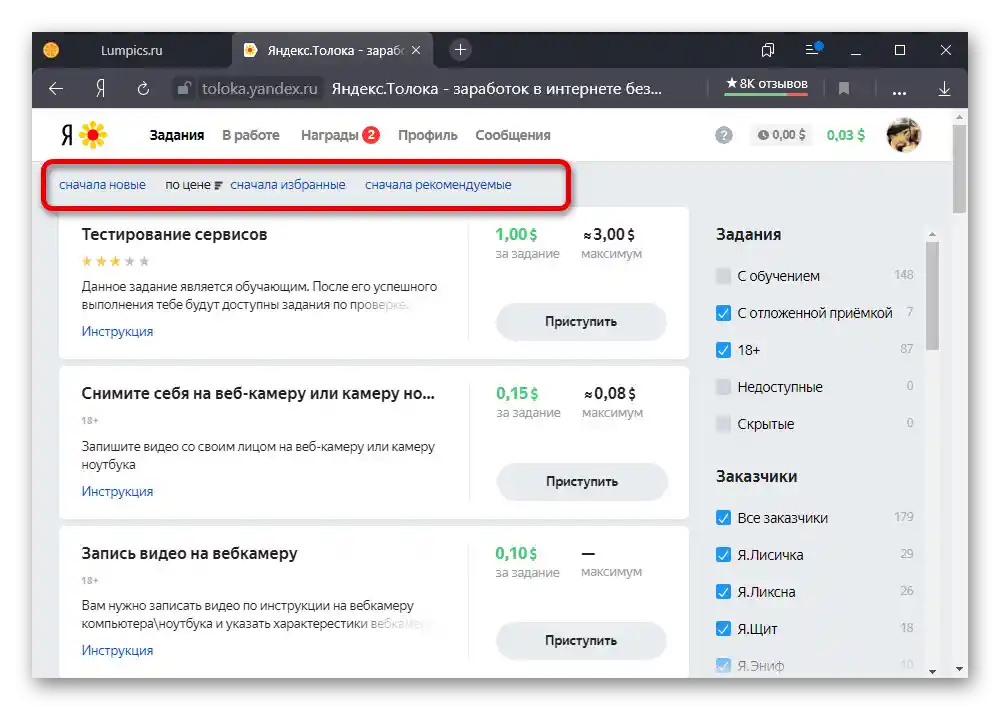Click the filter panel scrollbar thumb
Screen dimensions: 1000x710
(932, 295)
